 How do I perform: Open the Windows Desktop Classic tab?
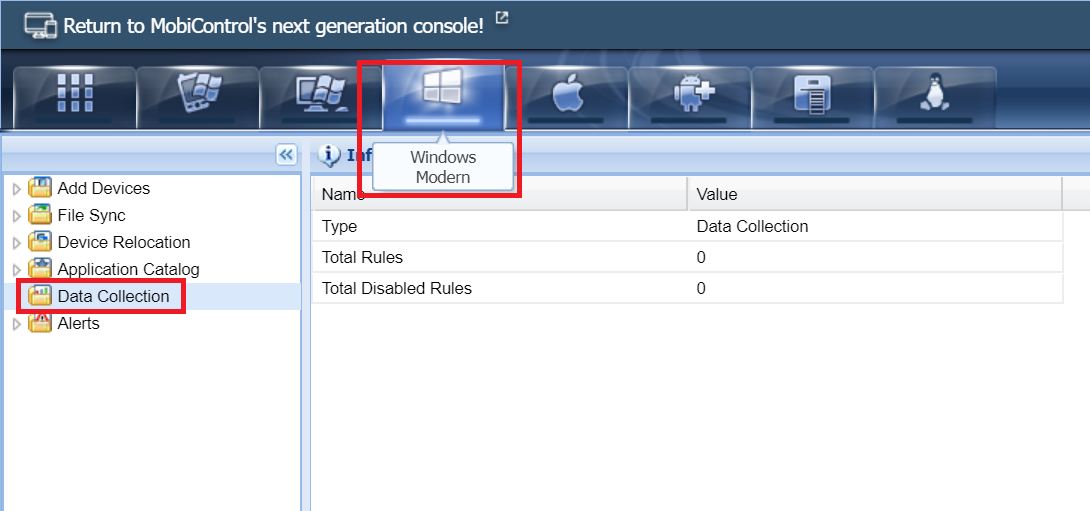click(321, 96)
